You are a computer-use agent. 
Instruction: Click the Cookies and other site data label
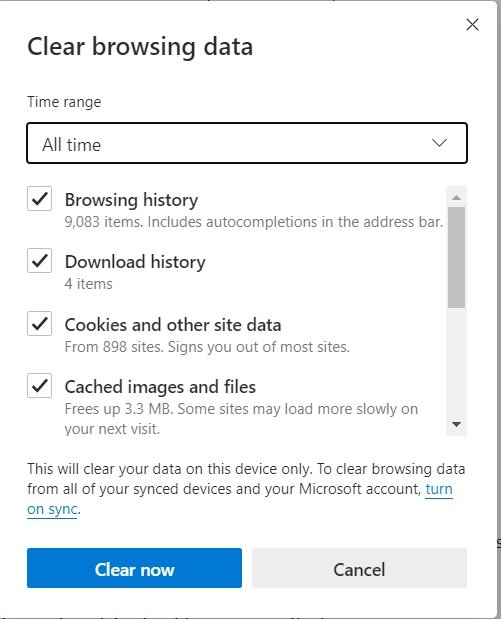[x=173, y=325]
